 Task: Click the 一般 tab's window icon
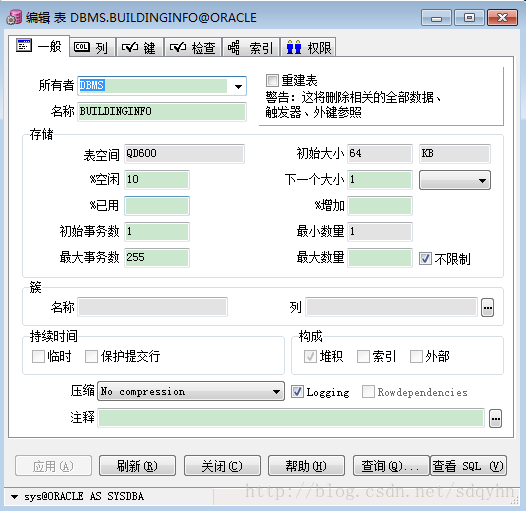[x=24, y=45]
